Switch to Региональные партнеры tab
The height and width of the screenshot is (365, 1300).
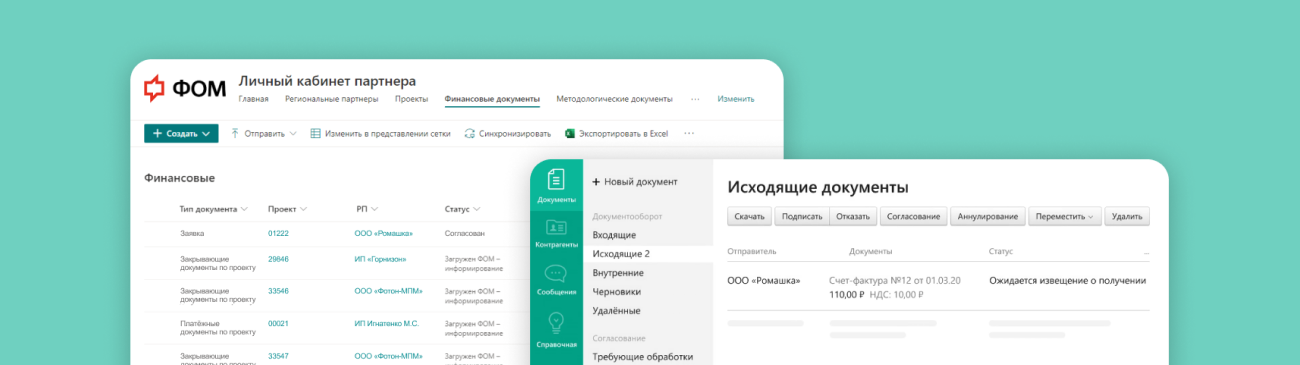point(331,99)
